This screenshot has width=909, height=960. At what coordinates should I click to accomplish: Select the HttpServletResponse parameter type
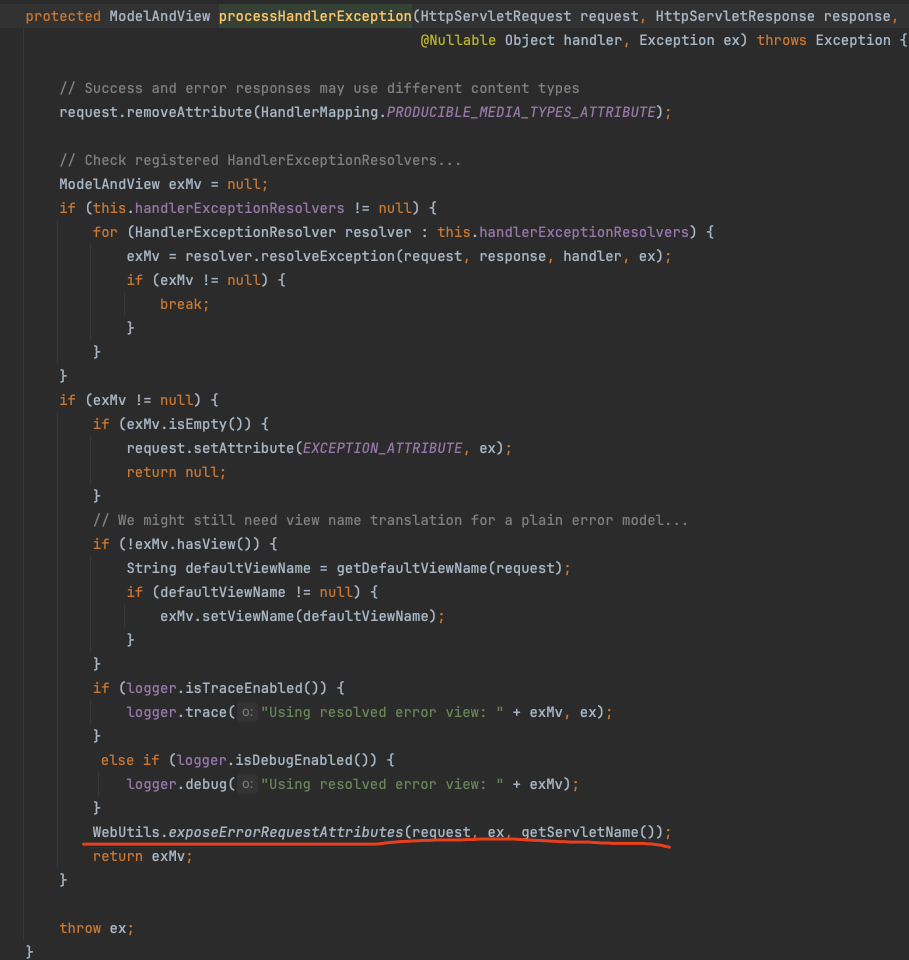(x=735, y=16)
